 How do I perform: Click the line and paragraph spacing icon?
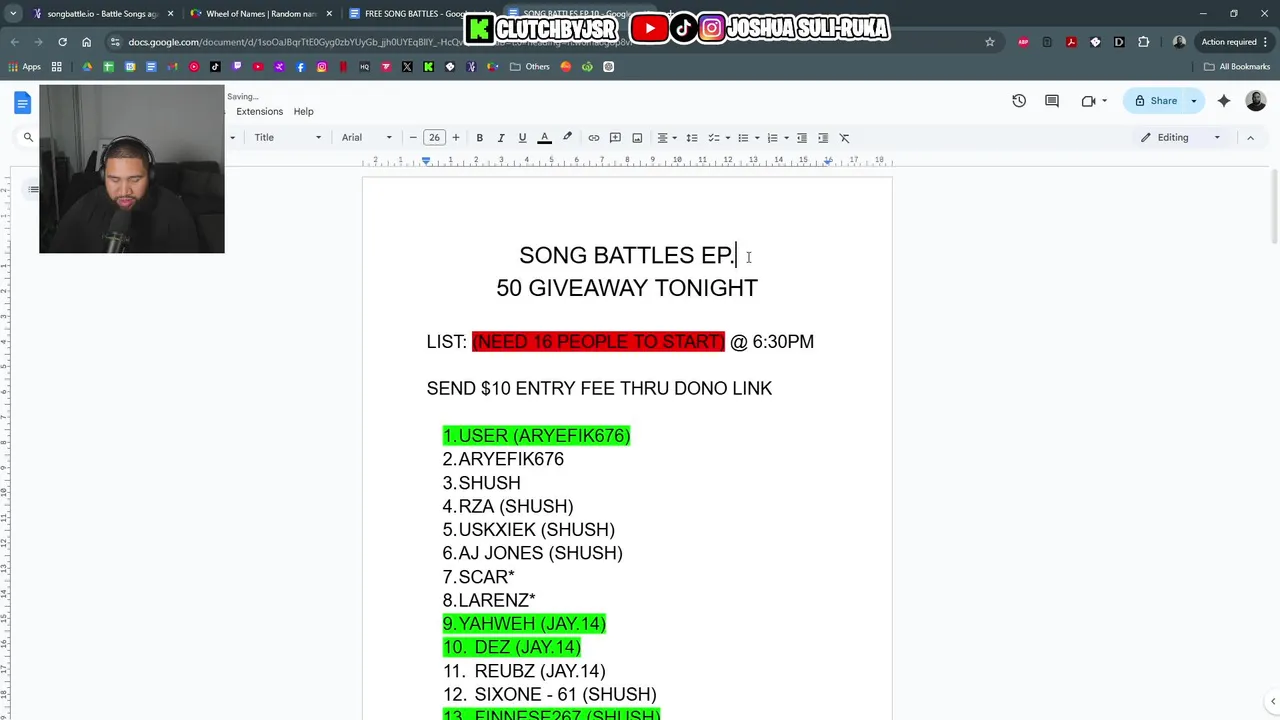coord(691,137)
